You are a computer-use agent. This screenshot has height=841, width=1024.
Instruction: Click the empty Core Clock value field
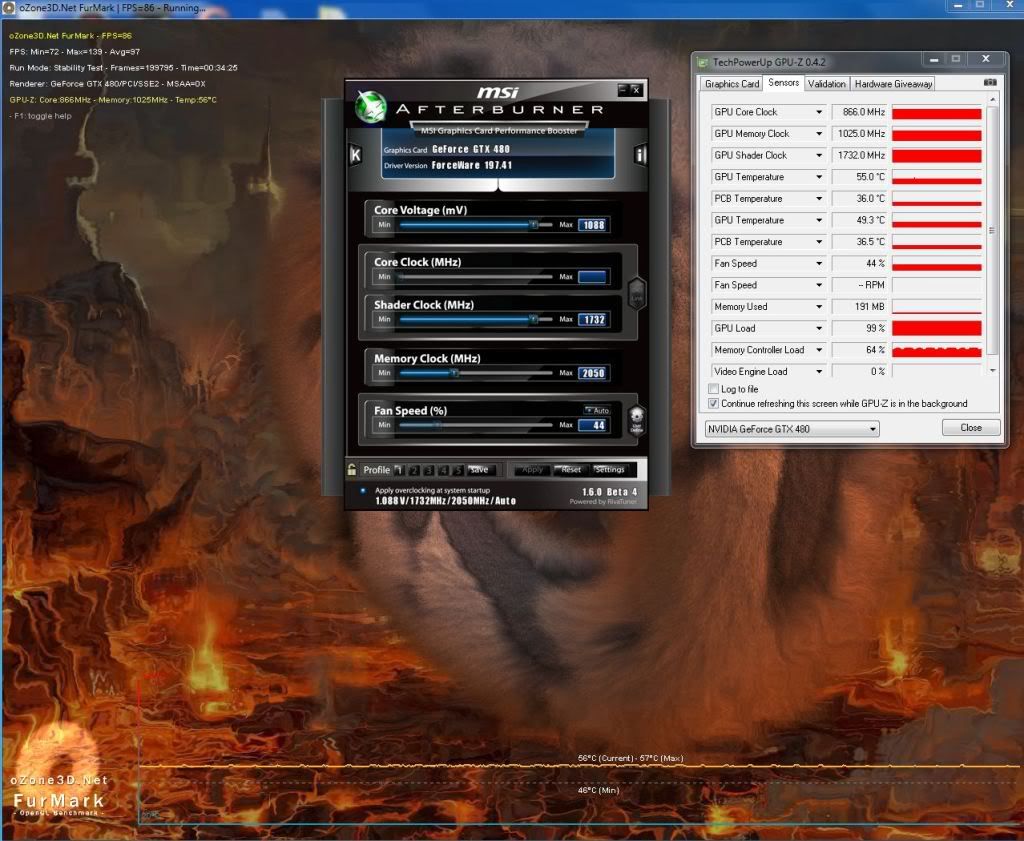coord(594,277)
